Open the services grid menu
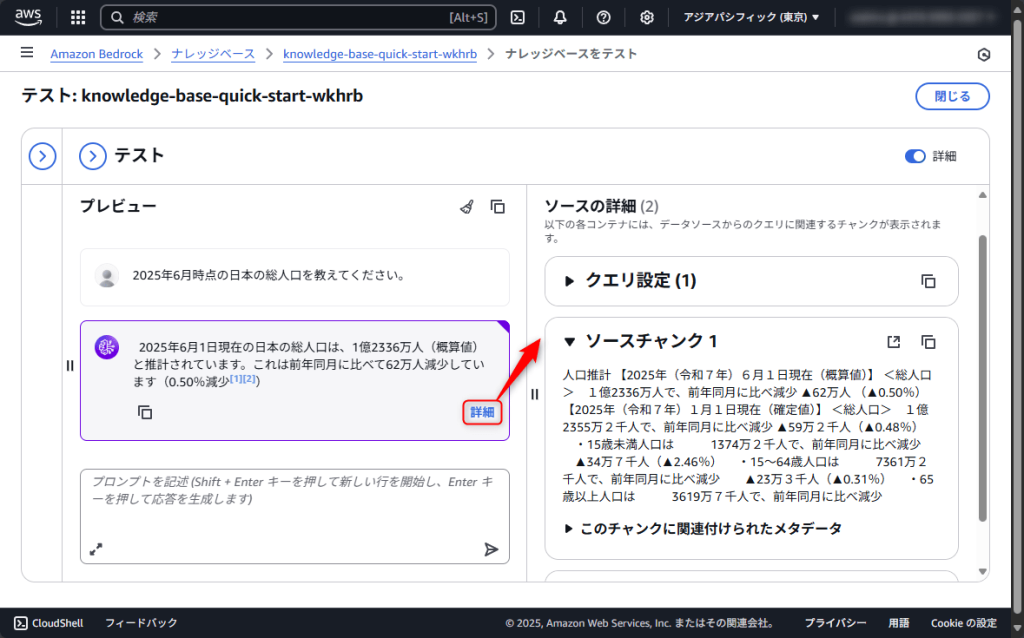This screenshot has width=1024, height=638. [78, 18]
